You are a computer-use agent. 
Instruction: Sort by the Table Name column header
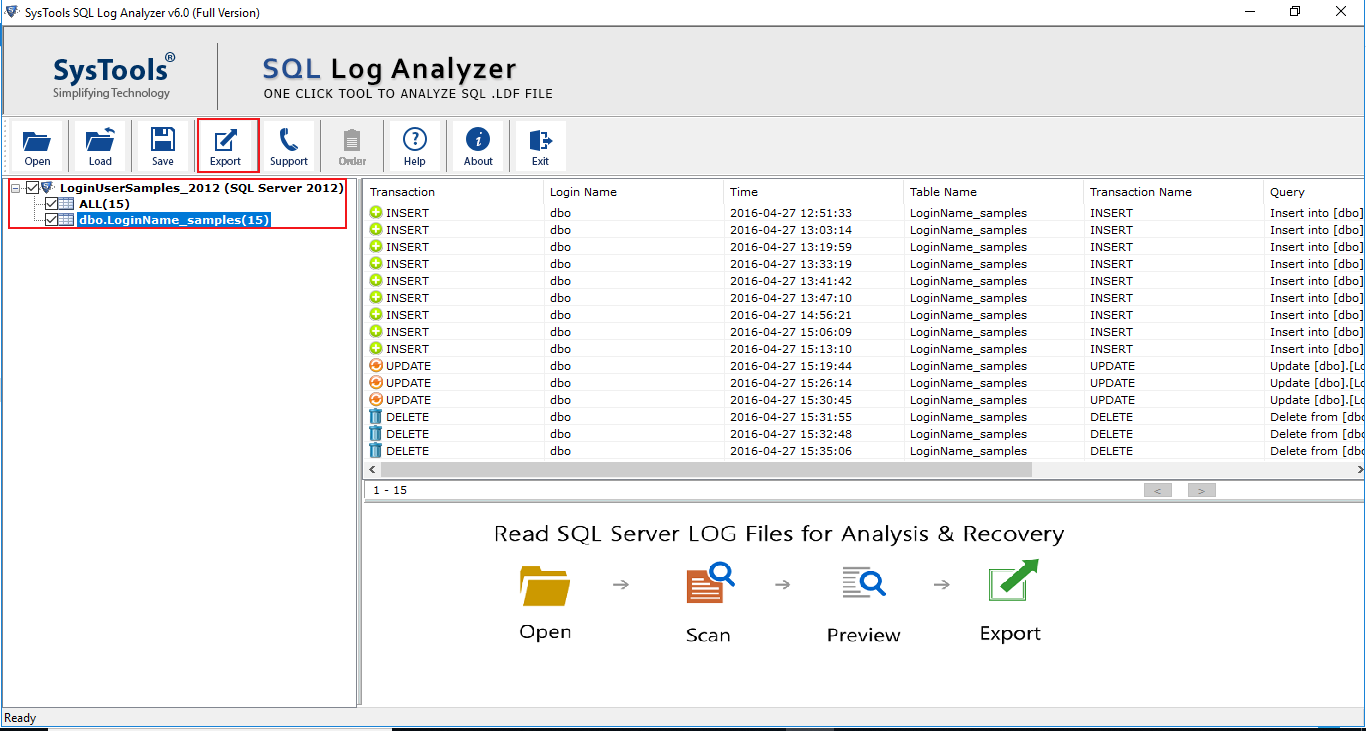pos(994,192)
